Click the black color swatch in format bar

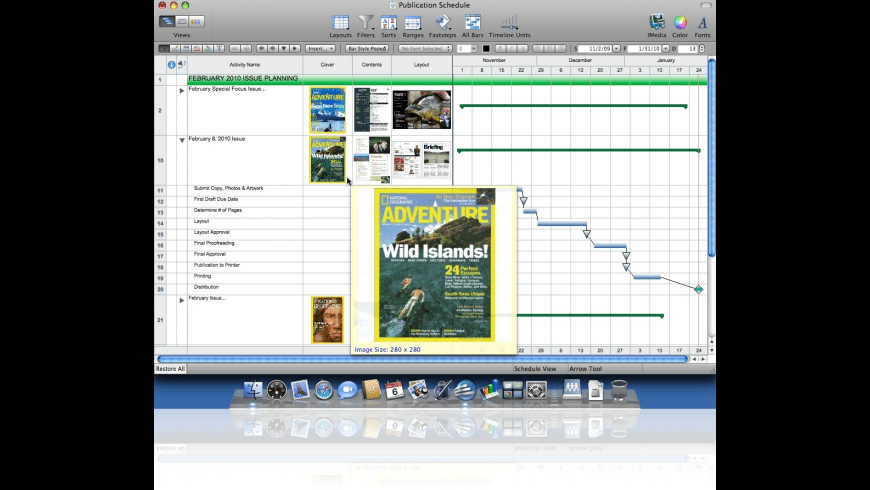pyautogui.click(x=486, y=48)
